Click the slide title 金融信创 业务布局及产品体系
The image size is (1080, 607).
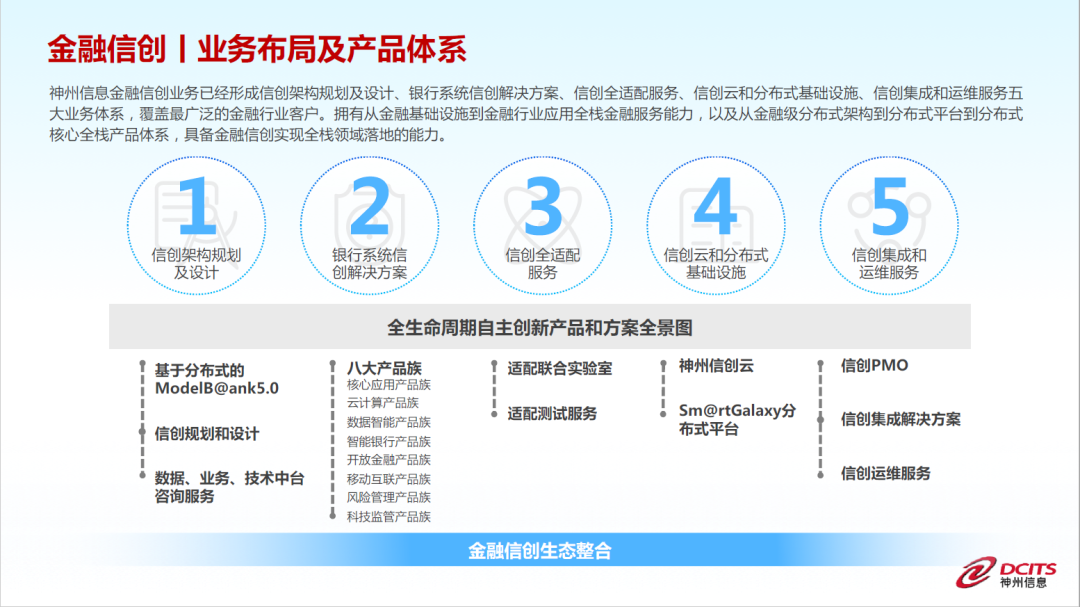coord(257,49)
